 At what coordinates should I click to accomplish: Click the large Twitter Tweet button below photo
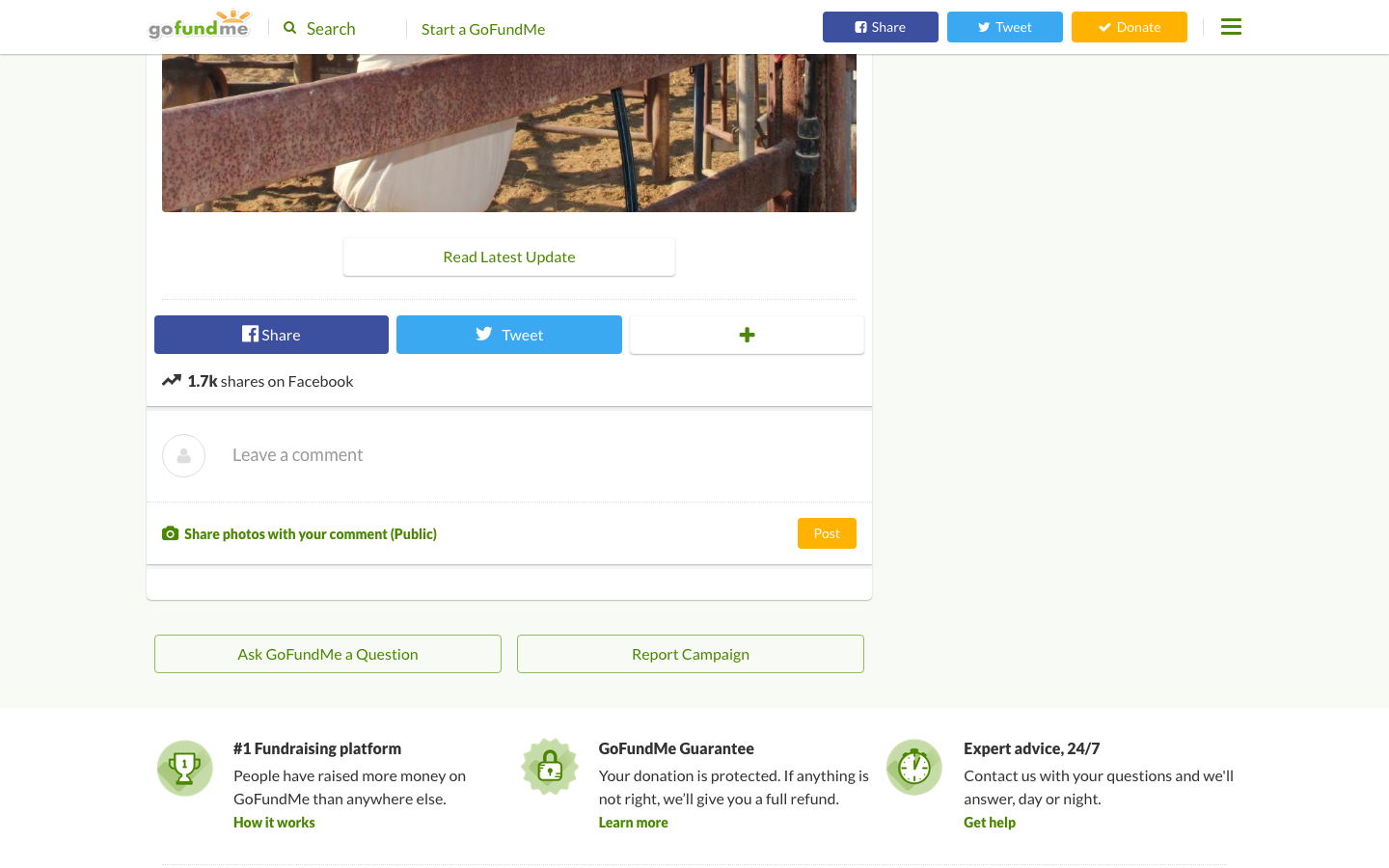tap(509, 335)
